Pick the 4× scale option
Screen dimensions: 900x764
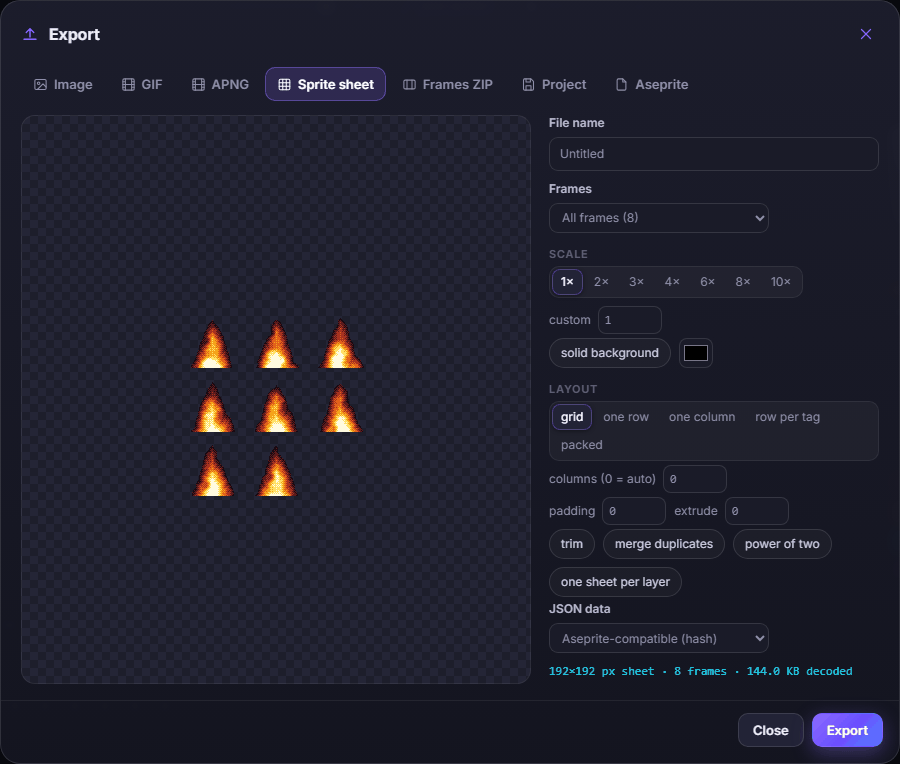[x=672, y=282]
